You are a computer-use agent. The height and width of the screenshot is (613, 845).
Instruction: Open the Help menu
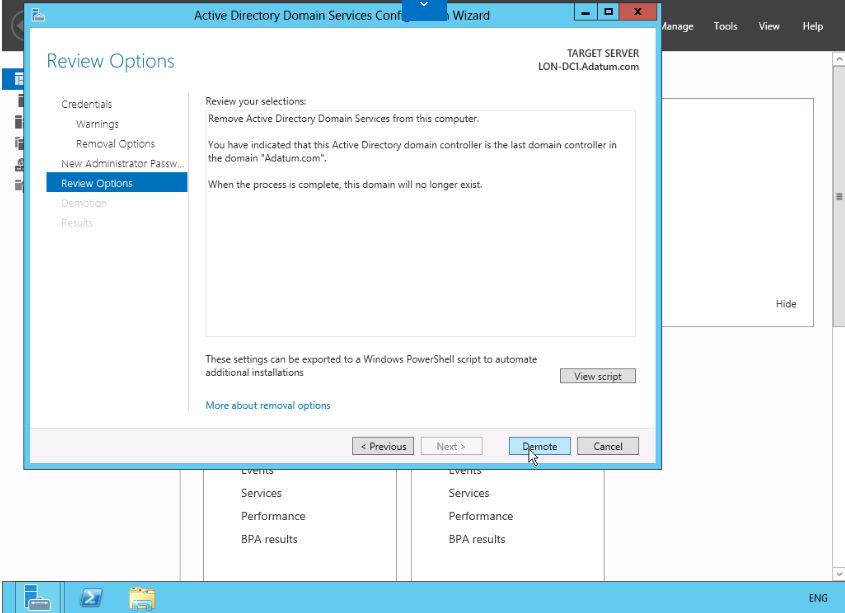(x=812, y=27)
